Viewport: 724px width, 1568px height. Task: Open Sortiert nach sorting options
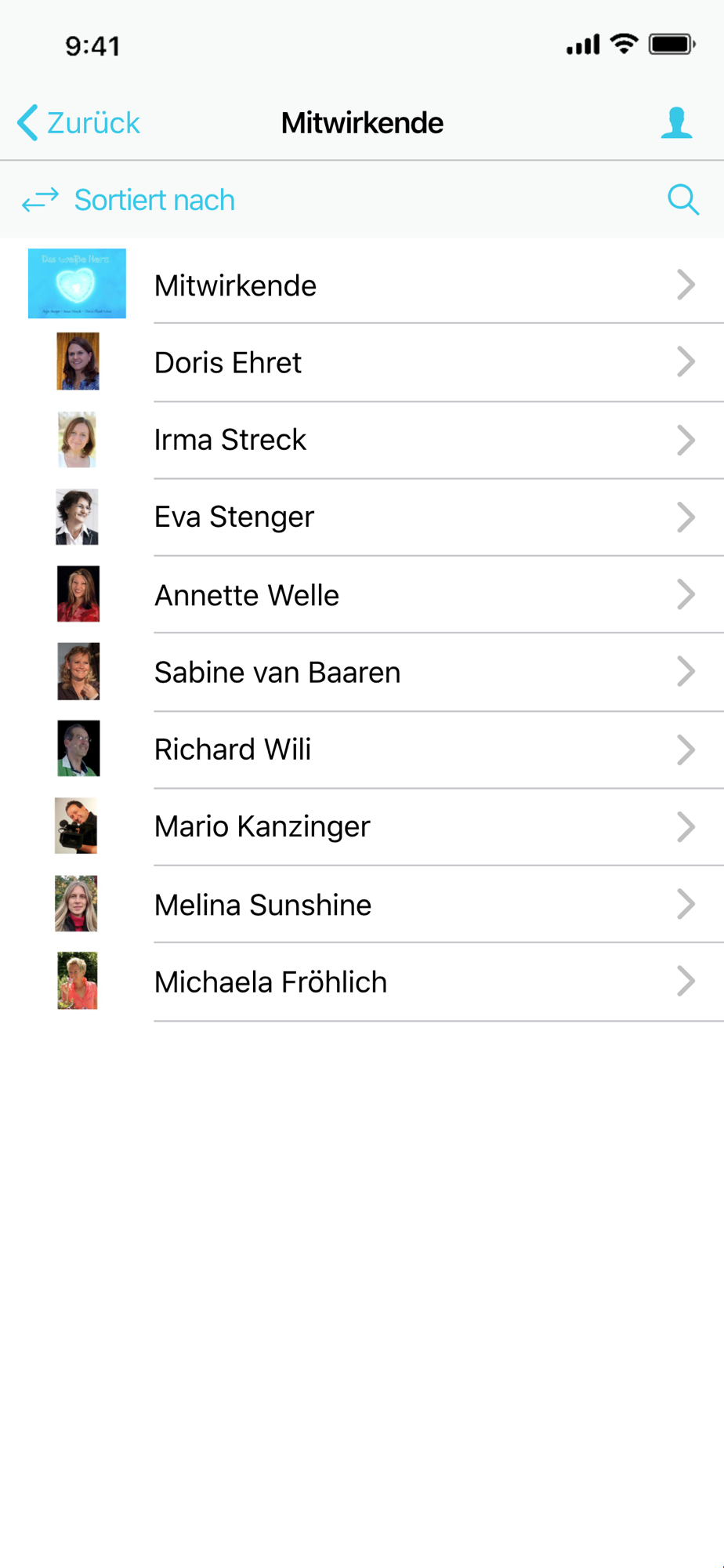pyautogui.click(x=154, y=200)
